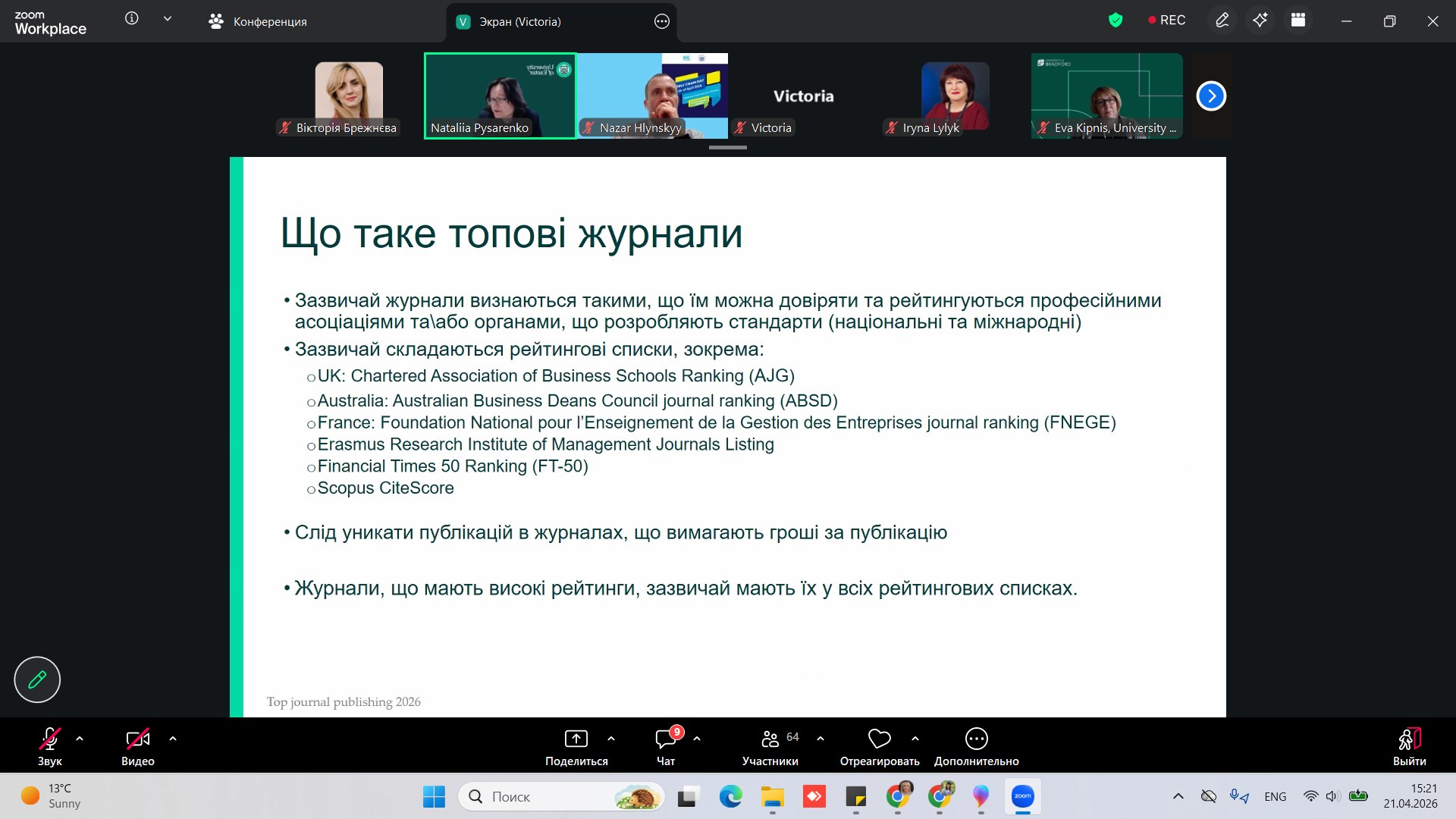Click the floating green annotation pencil button

(37, 679)
